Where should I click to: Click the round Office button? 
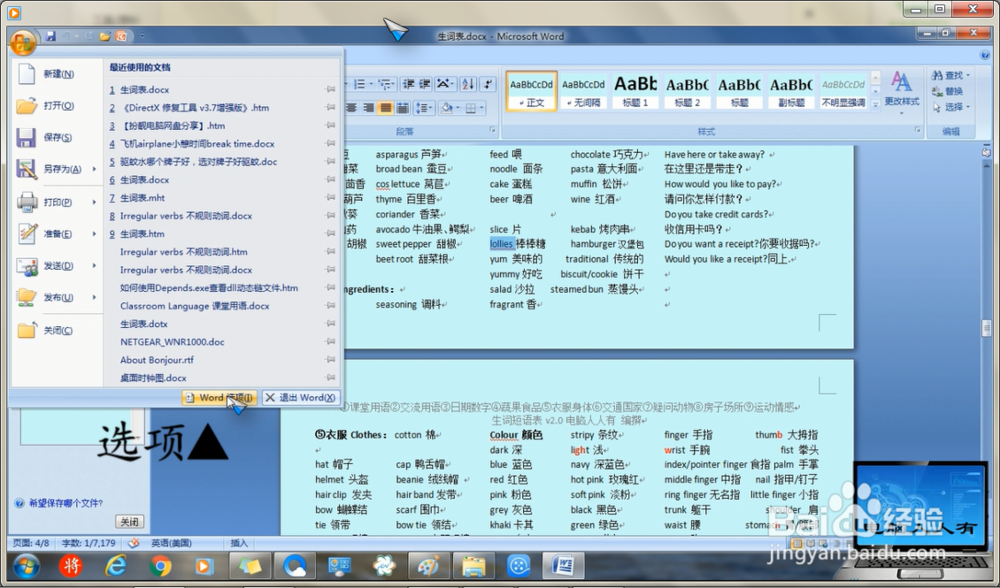pos(23,43)
